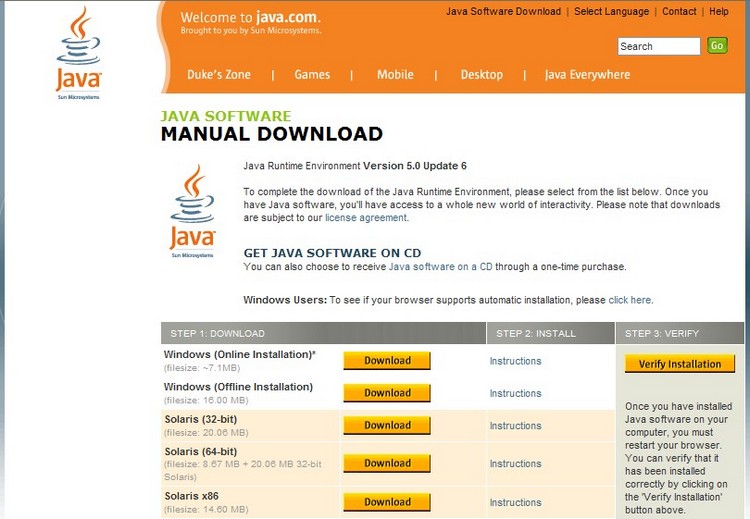Click the 'click here' automatic installation link
Viewport: 750px width, 519px height.
tap(629, 300)
